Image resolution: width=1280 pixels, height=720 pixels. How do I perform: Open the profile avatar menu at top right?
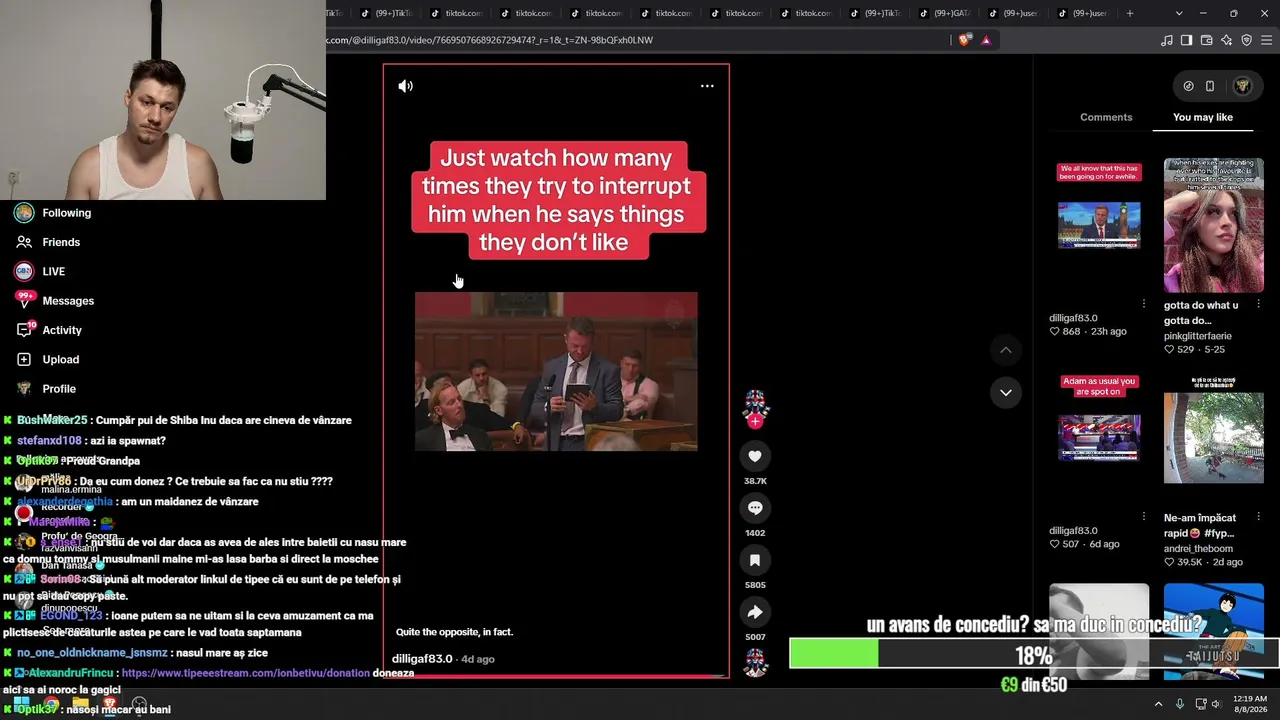[1243, 86]
